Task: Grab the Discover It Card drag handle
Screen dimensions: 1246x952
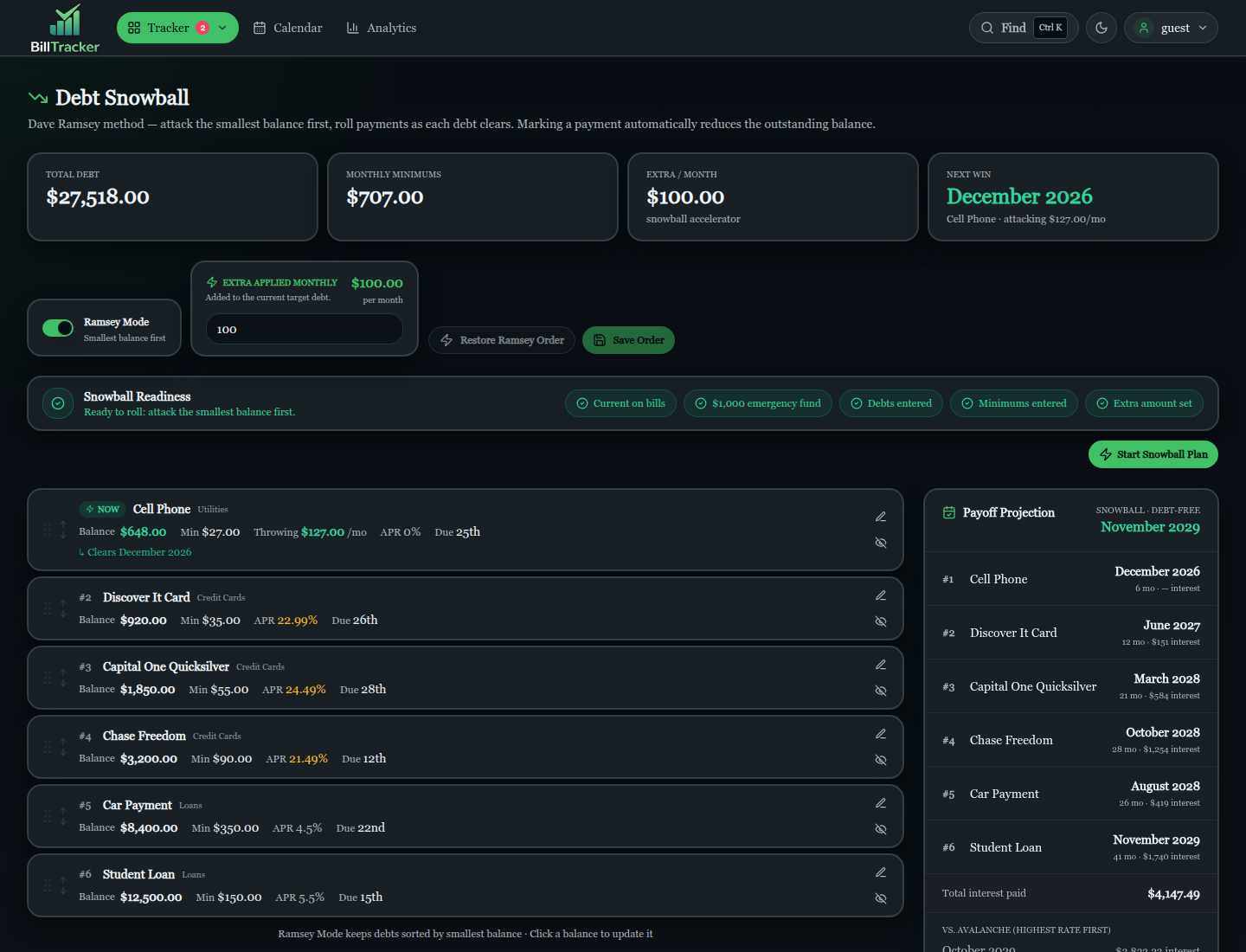Action: pos(48,608)
